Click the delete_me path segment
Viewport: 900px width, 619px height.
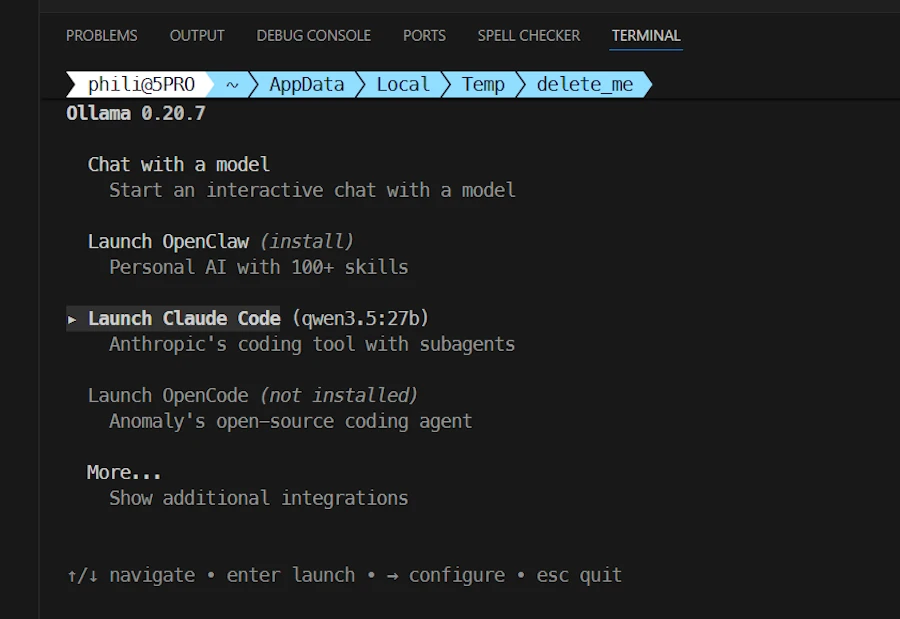585,84
